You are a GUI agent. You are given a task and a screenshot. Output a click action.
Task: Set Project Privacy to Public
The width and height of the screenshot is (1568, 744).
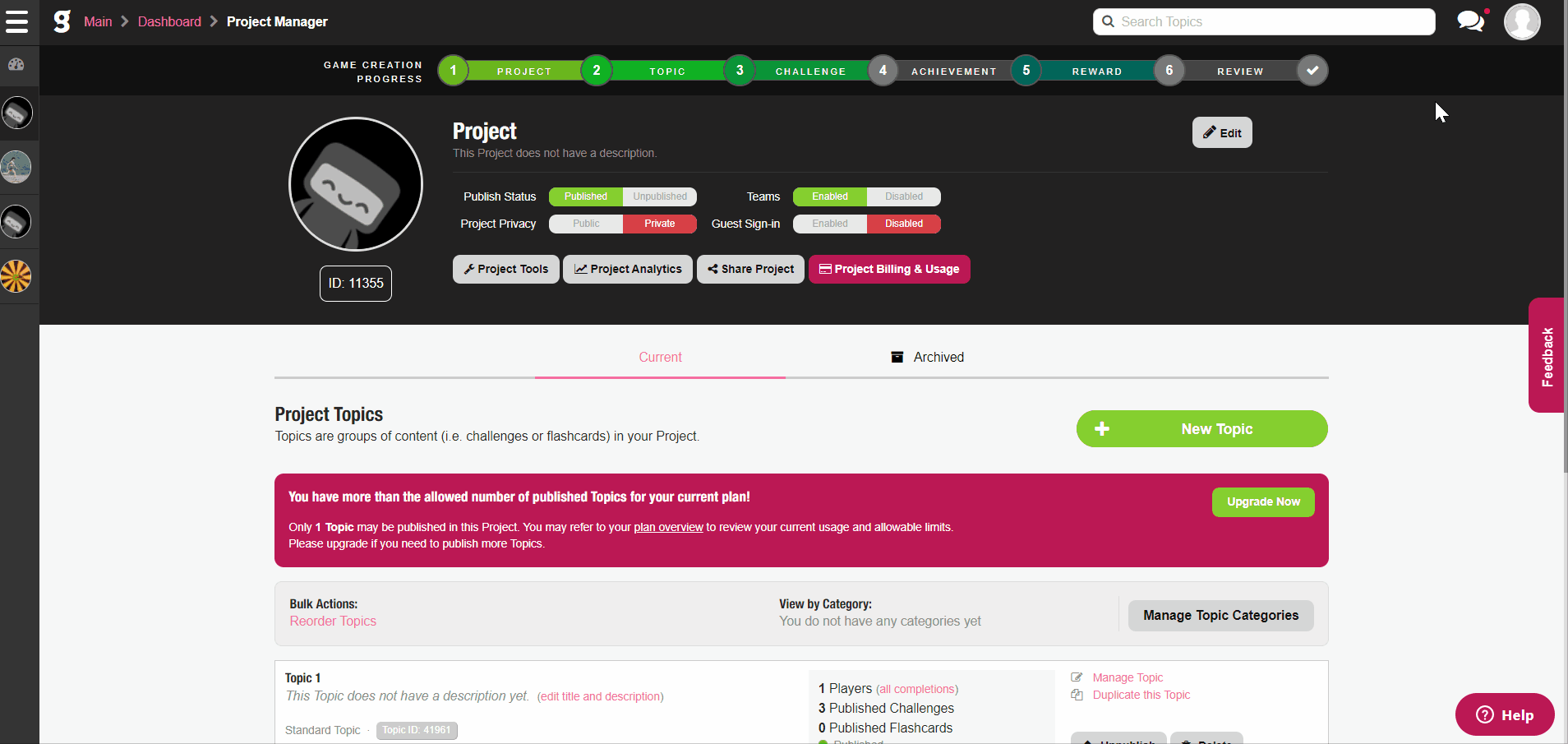pos(586,224)
